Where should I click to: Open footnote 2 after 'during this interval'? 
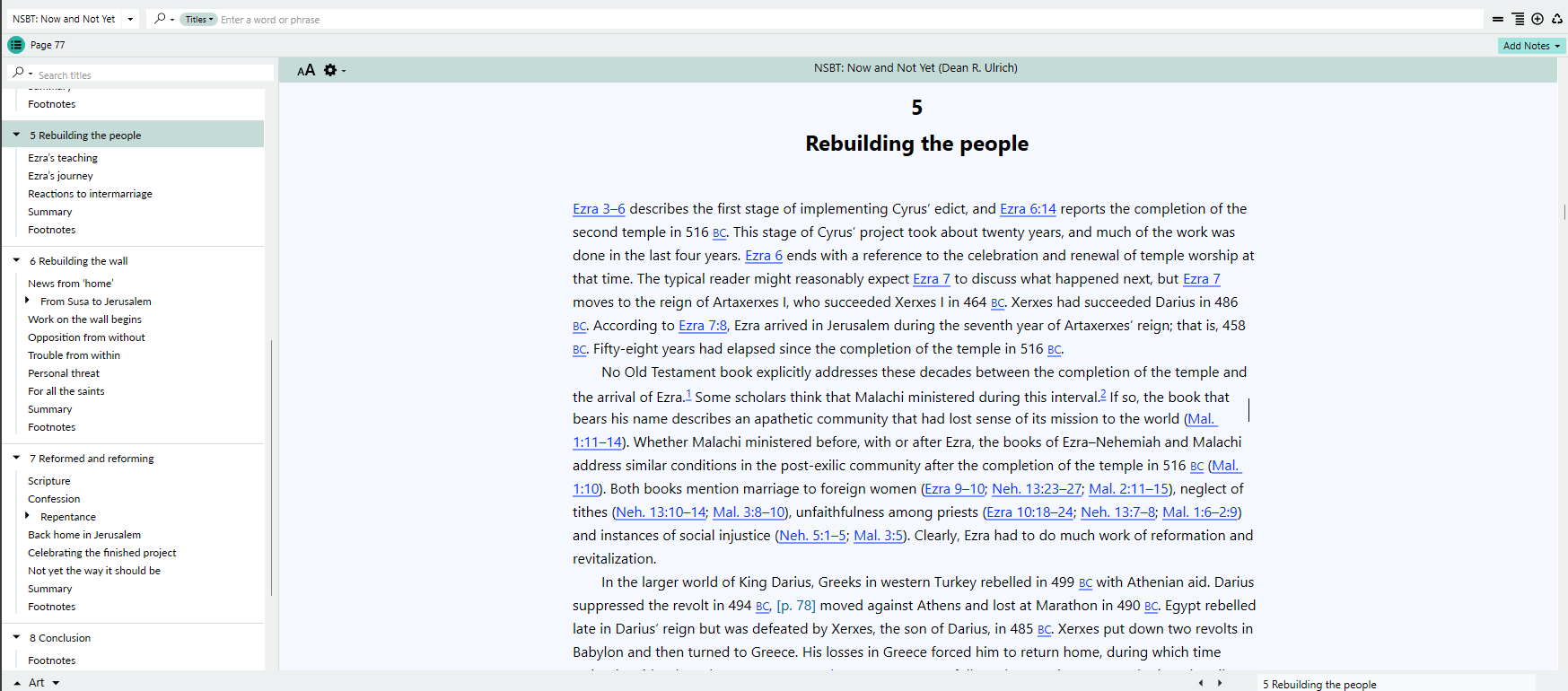[1103, 394]
